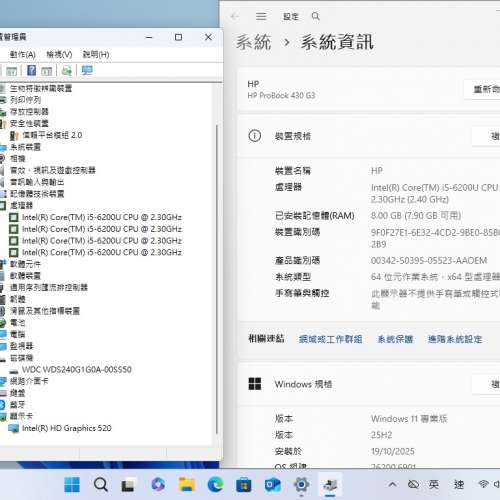Open the 檢視(V) menu
Viewport: 500px width, 500px height.
(59, 54)
